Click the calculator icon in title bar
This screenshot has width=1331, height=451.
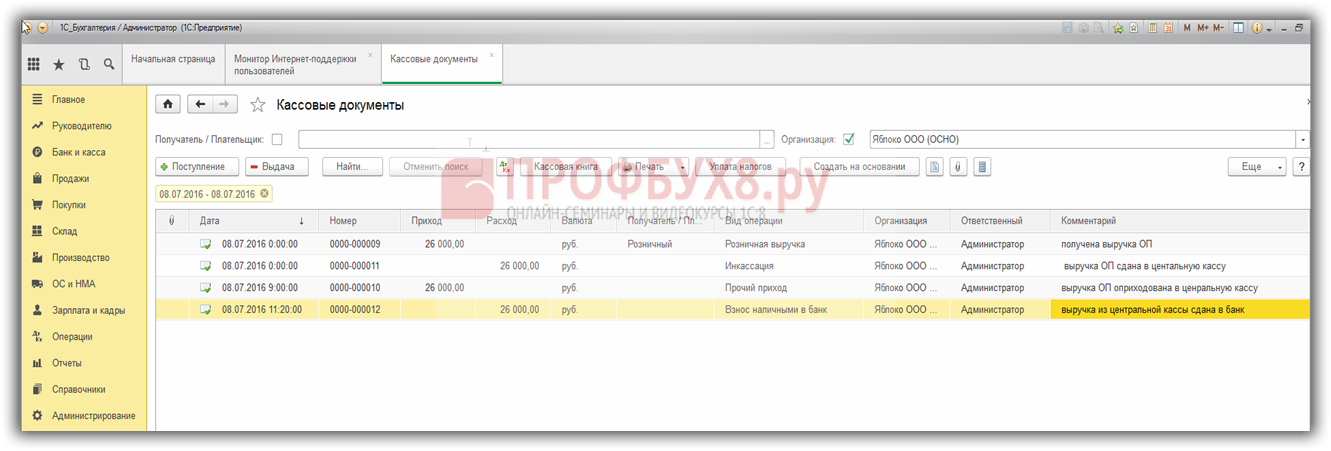pos(1151,27)
